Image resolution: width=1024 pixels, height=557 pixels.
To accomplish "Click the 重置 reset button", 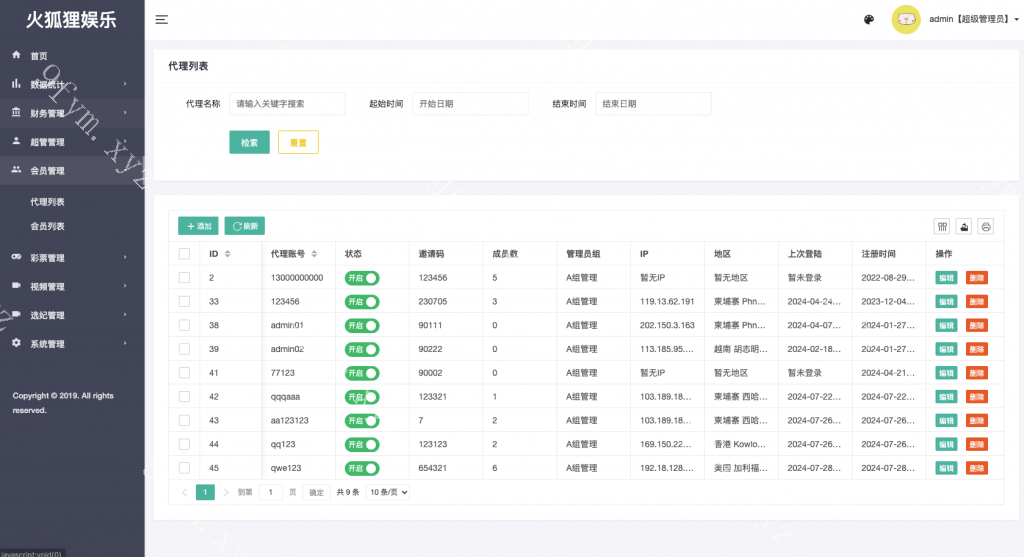I will pos(298,142).
